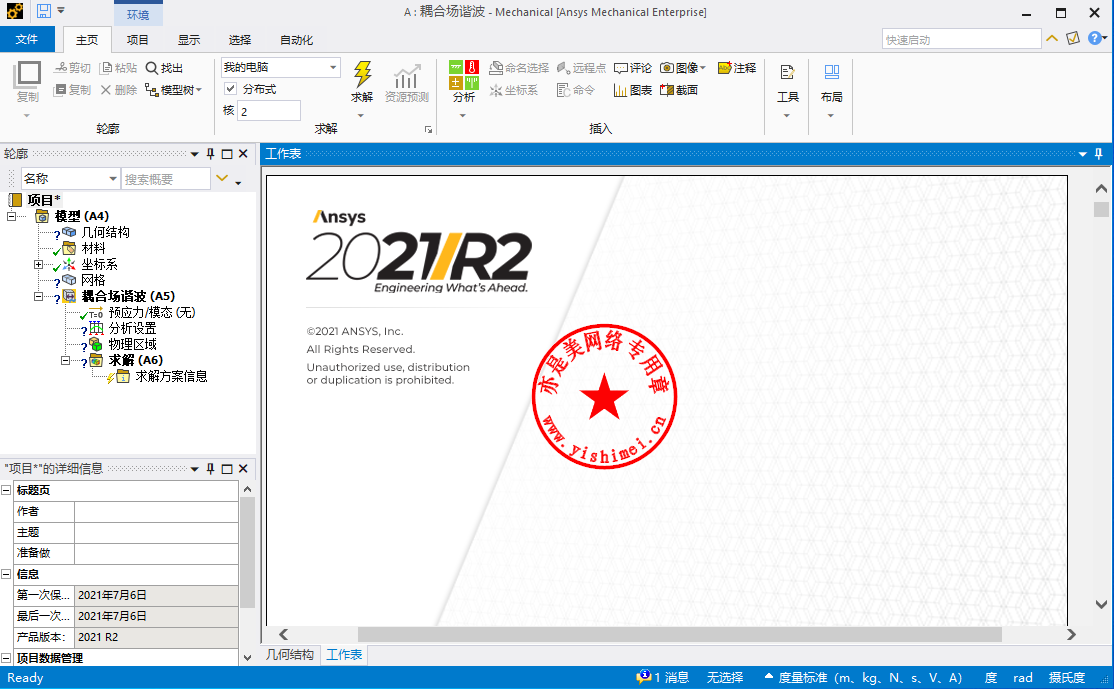Collapse the 耦合场谐波 (A5) tree node
Screen dimensions: 1114x689
(38, 296)
